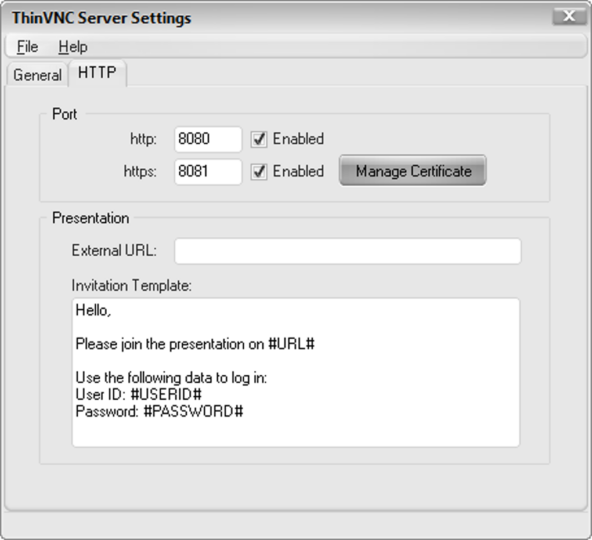
Task: Click inside the Invitation Template text area
Action: pos(296,373)
